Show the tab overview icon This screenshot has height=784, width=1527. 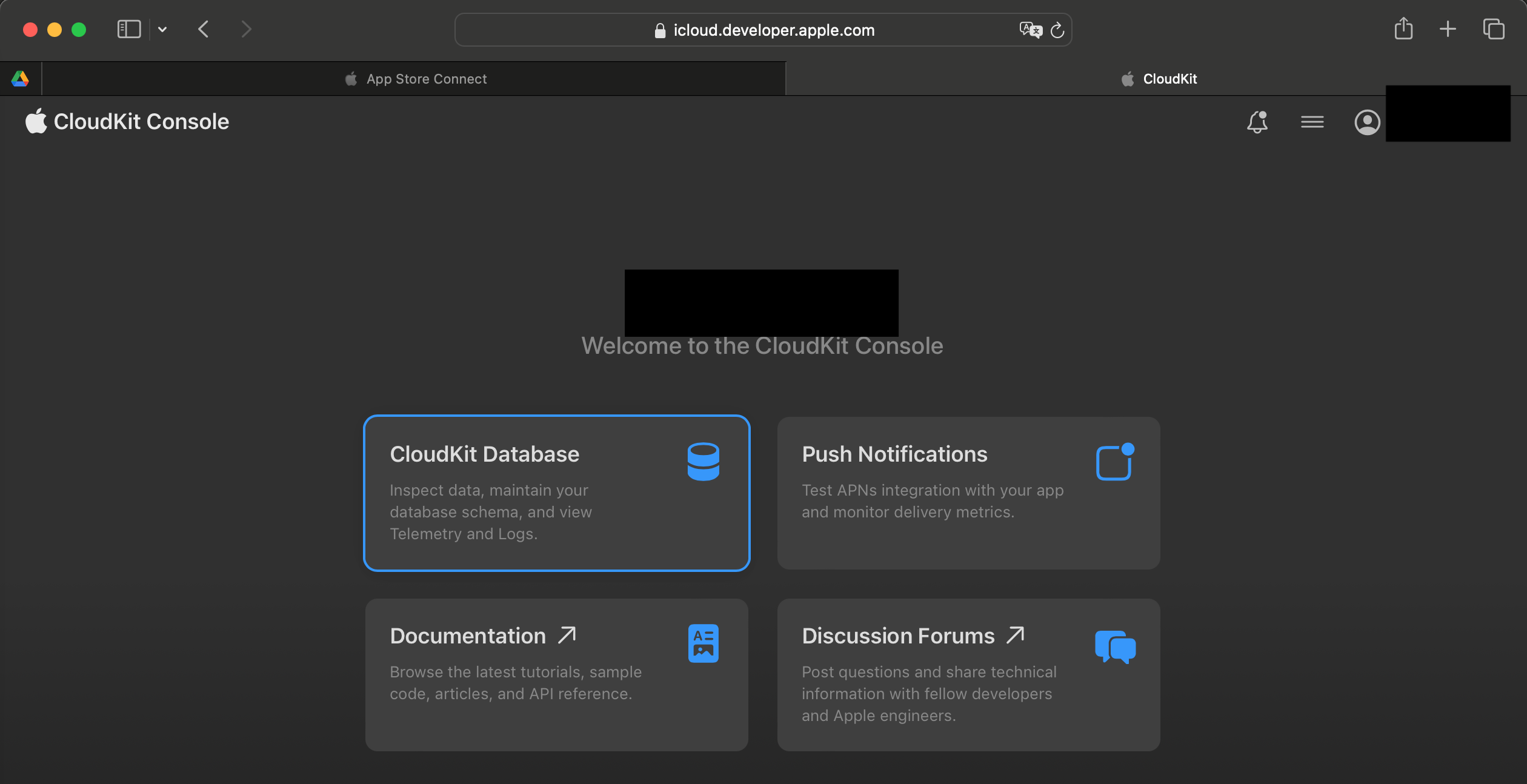1493,29
